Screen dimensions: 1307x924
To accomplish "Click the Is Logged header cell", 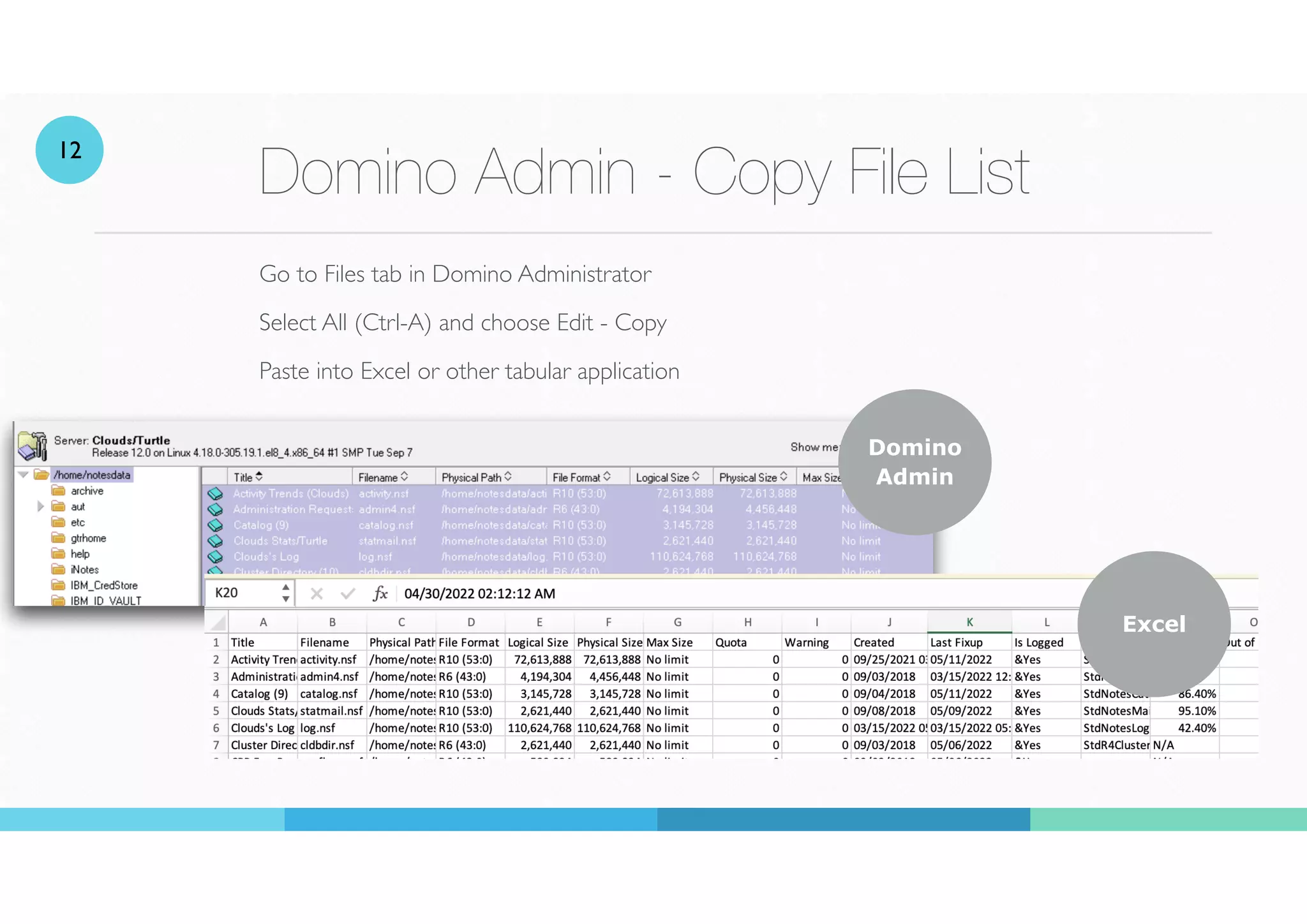I will (1046, 643).
